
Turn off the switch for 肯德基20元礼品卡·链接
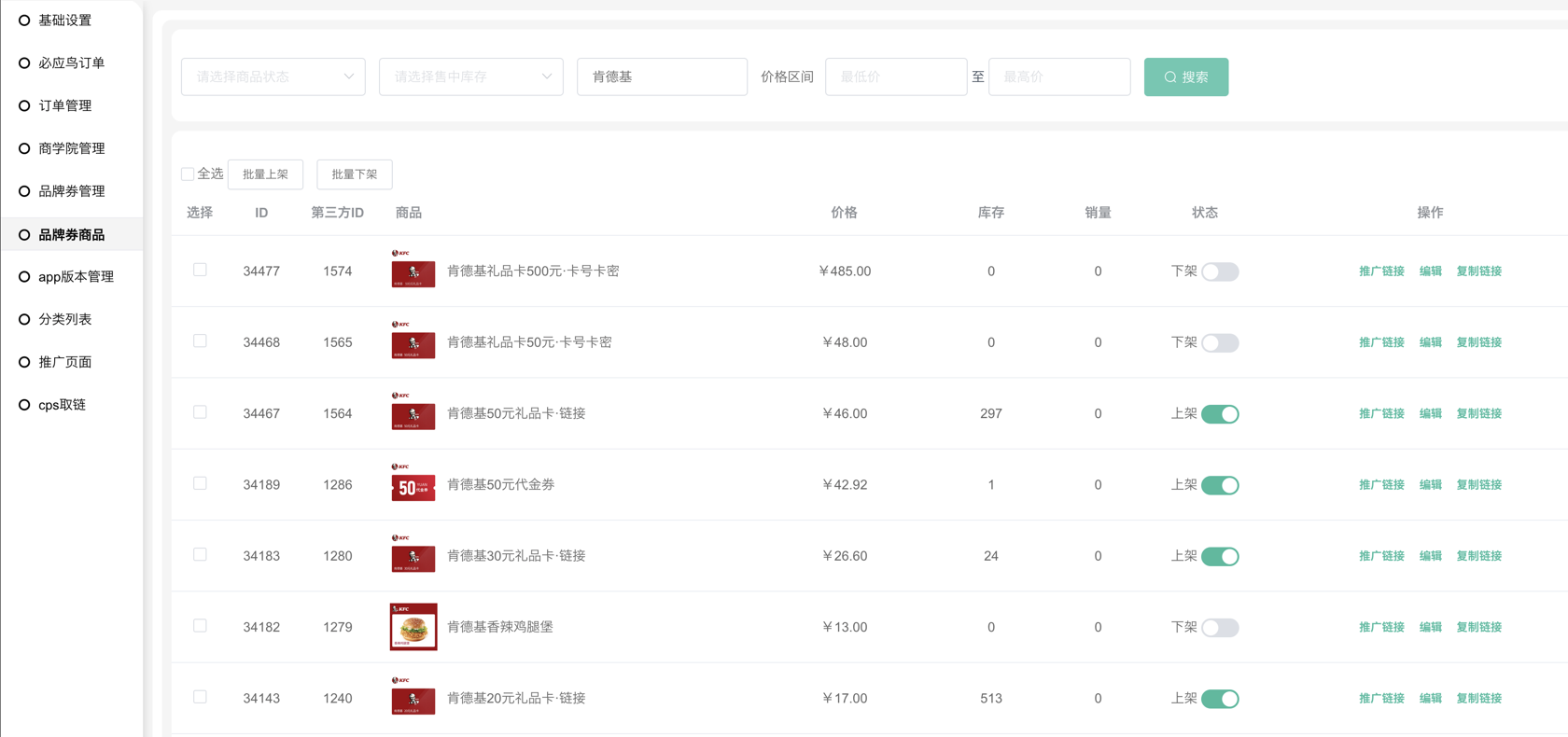(1220, 699)
